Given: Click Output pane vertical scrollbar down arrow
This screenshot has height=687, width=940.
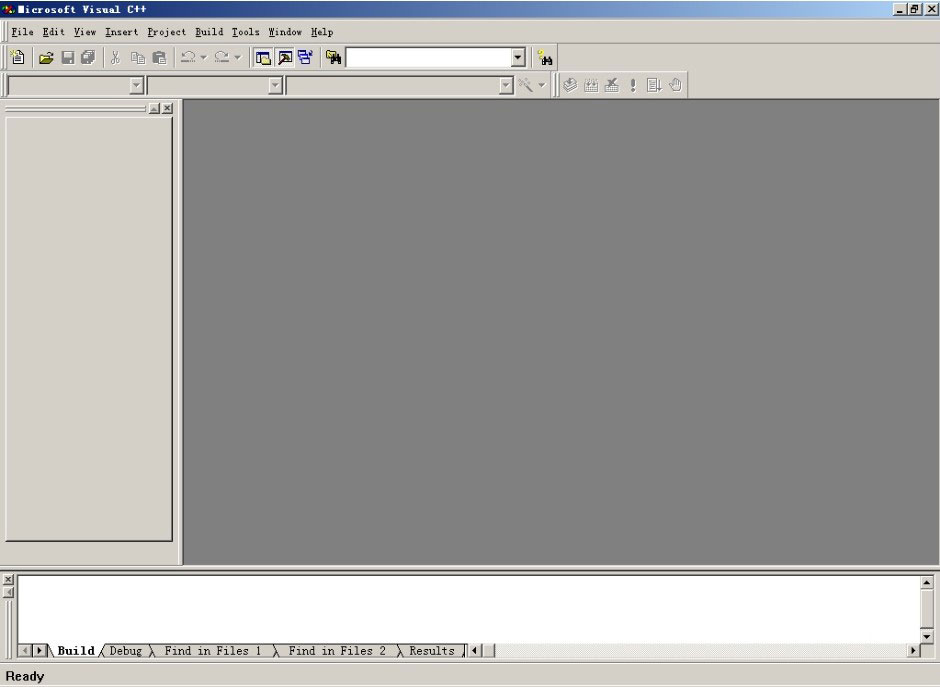Looking at the screenshot, I should pyautogui.click(x=927, y=637).
